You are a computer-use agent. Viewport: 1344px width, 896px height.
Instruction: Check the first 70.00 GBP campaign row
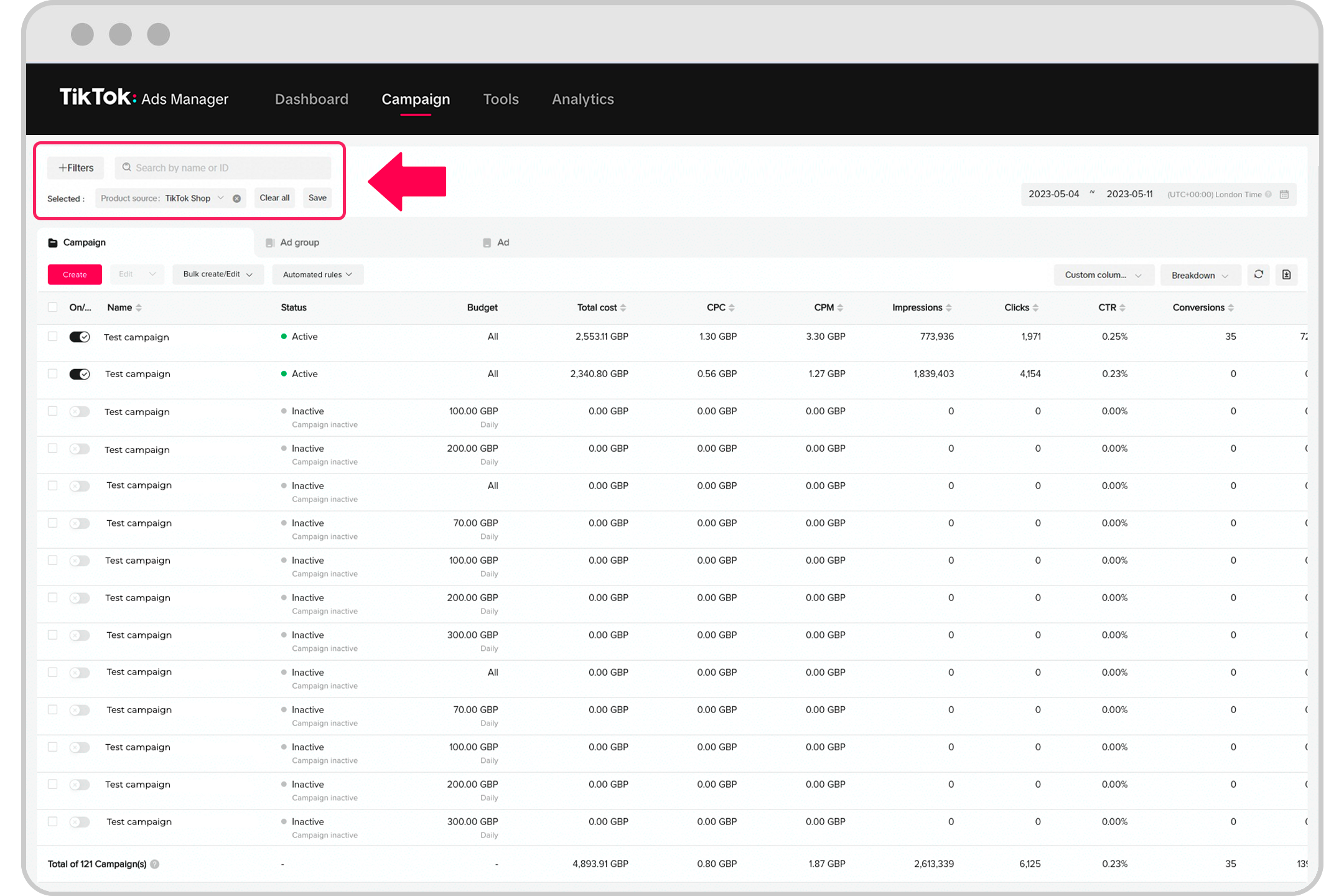53,523
